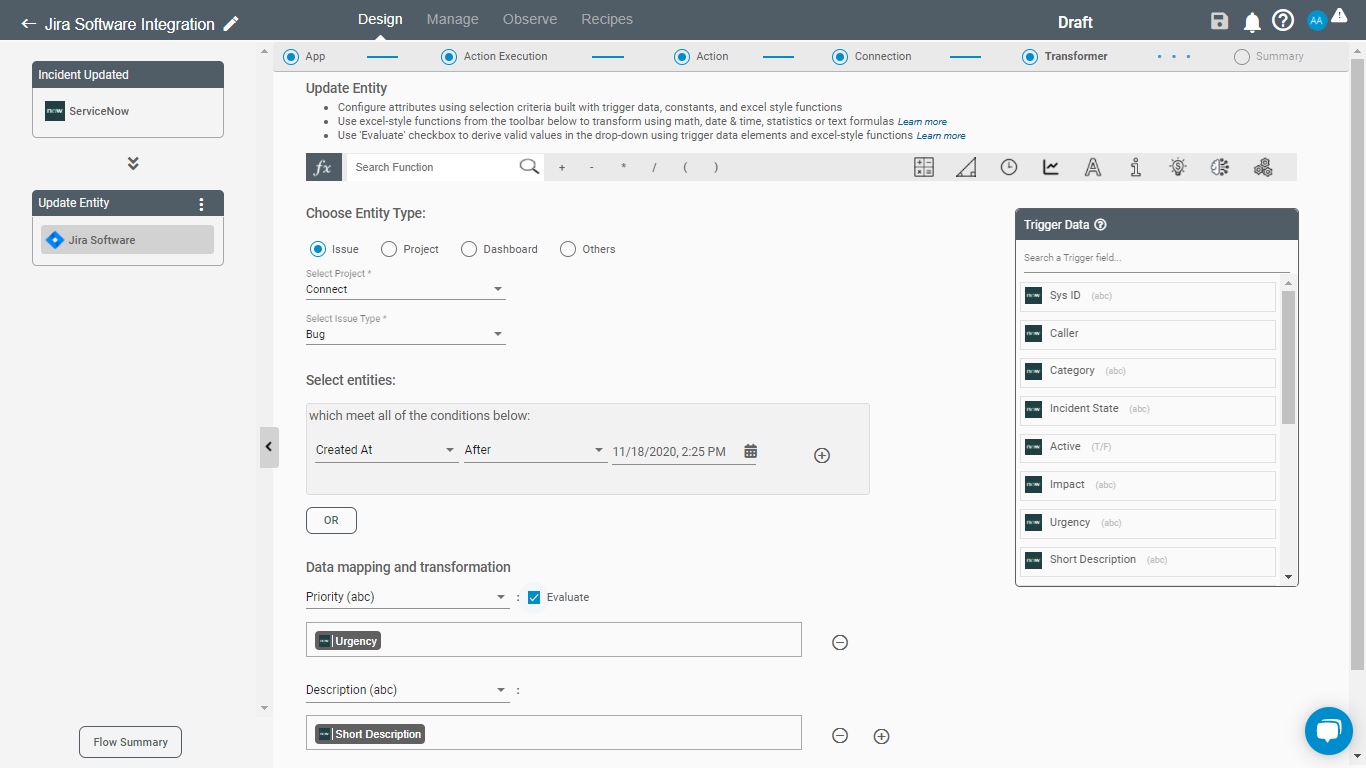Open Learn more link for excel functions
This screenshot has width=1366, height=768.
(922, 122)
